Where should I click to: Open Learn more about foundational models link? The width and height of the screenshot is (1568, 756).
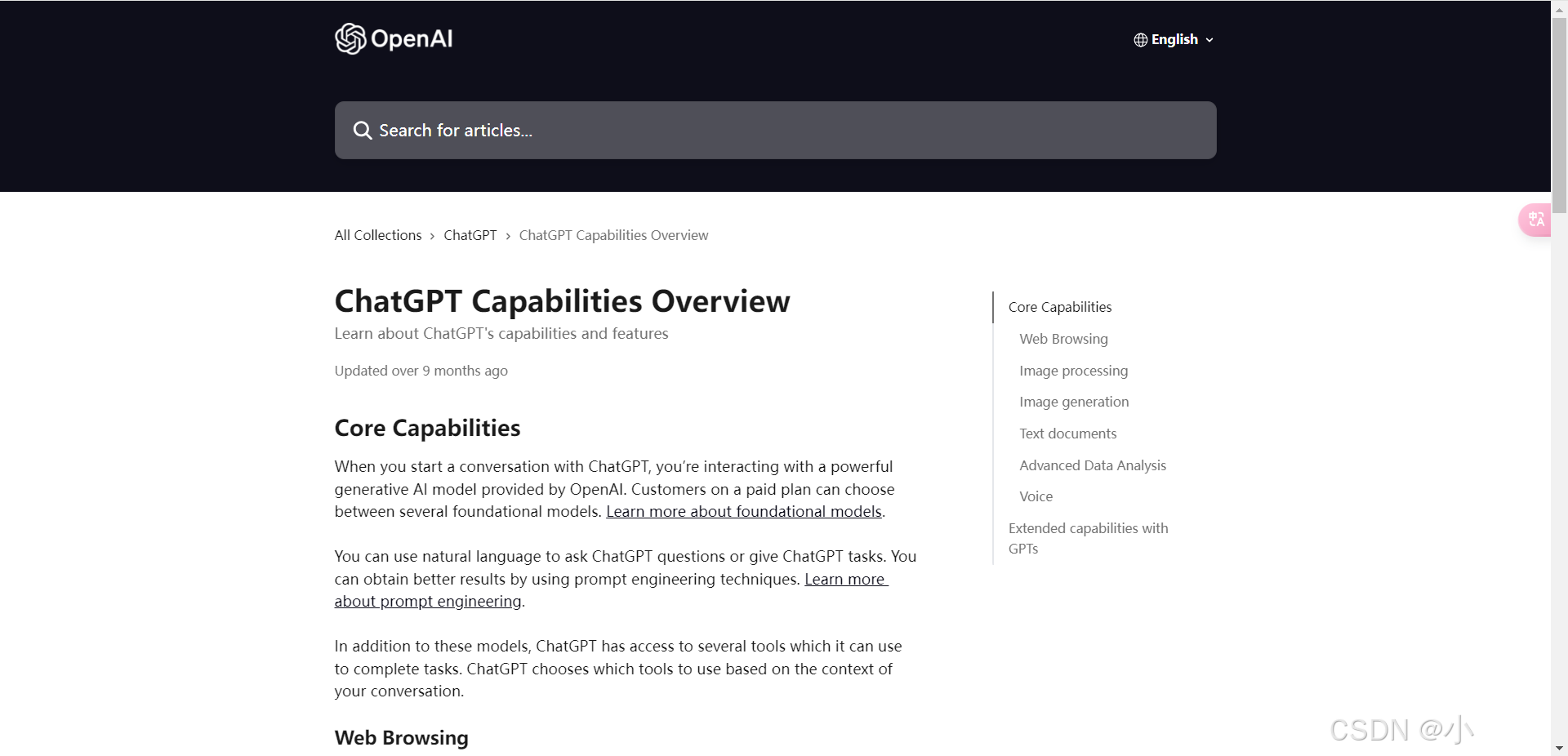coord(744,512)
